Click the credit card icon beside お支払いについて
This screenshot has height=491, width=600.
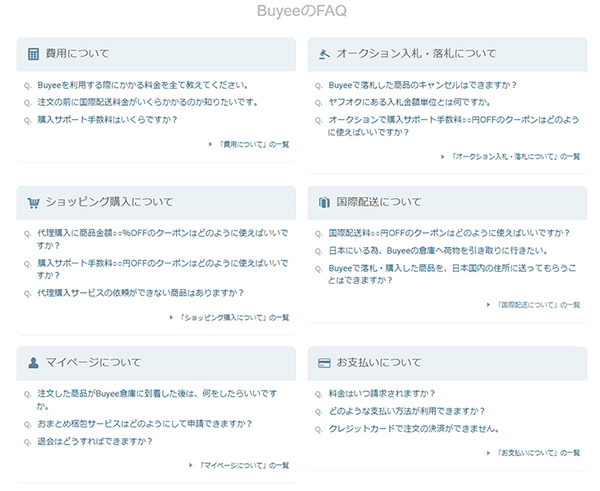324,363
